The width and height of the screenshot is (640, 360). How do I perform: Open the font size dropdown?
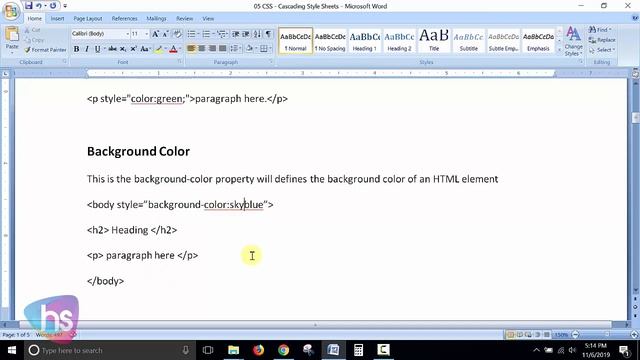pos(147,34)
